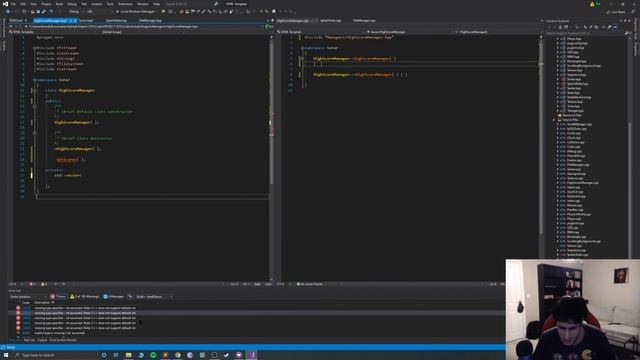The image size is (640, 360).
Task: Switch to the Output tab
Action: click(x=42, y=340)
